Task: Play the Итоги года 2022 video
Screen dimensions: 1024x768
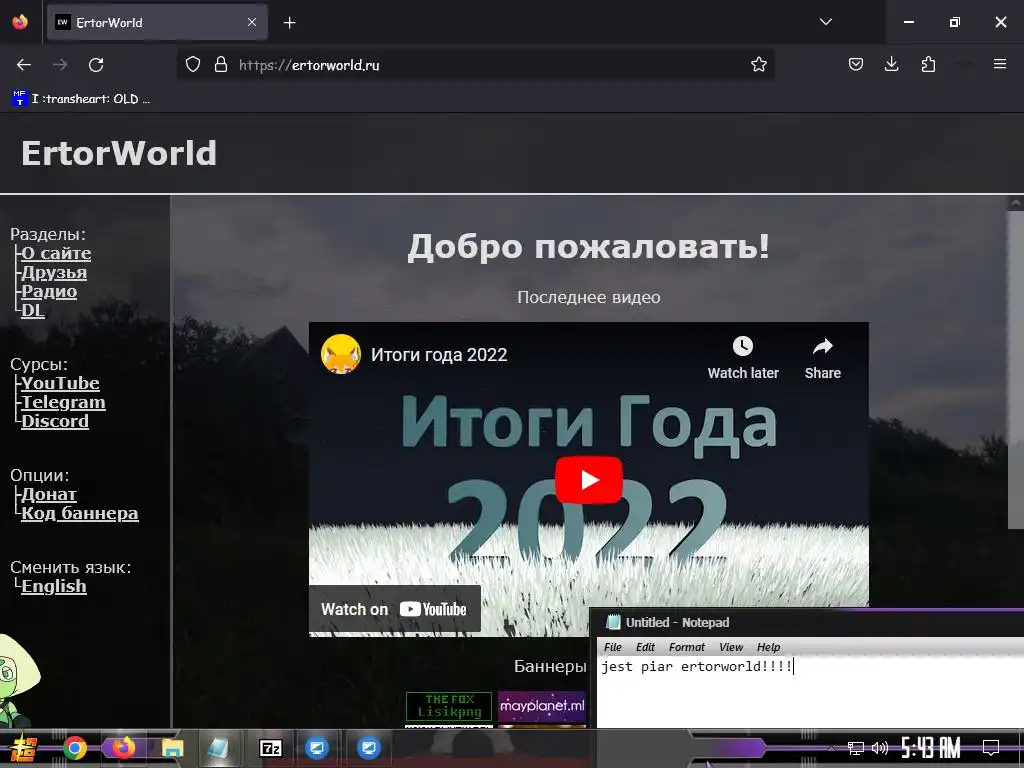Action: coord(588,480)
